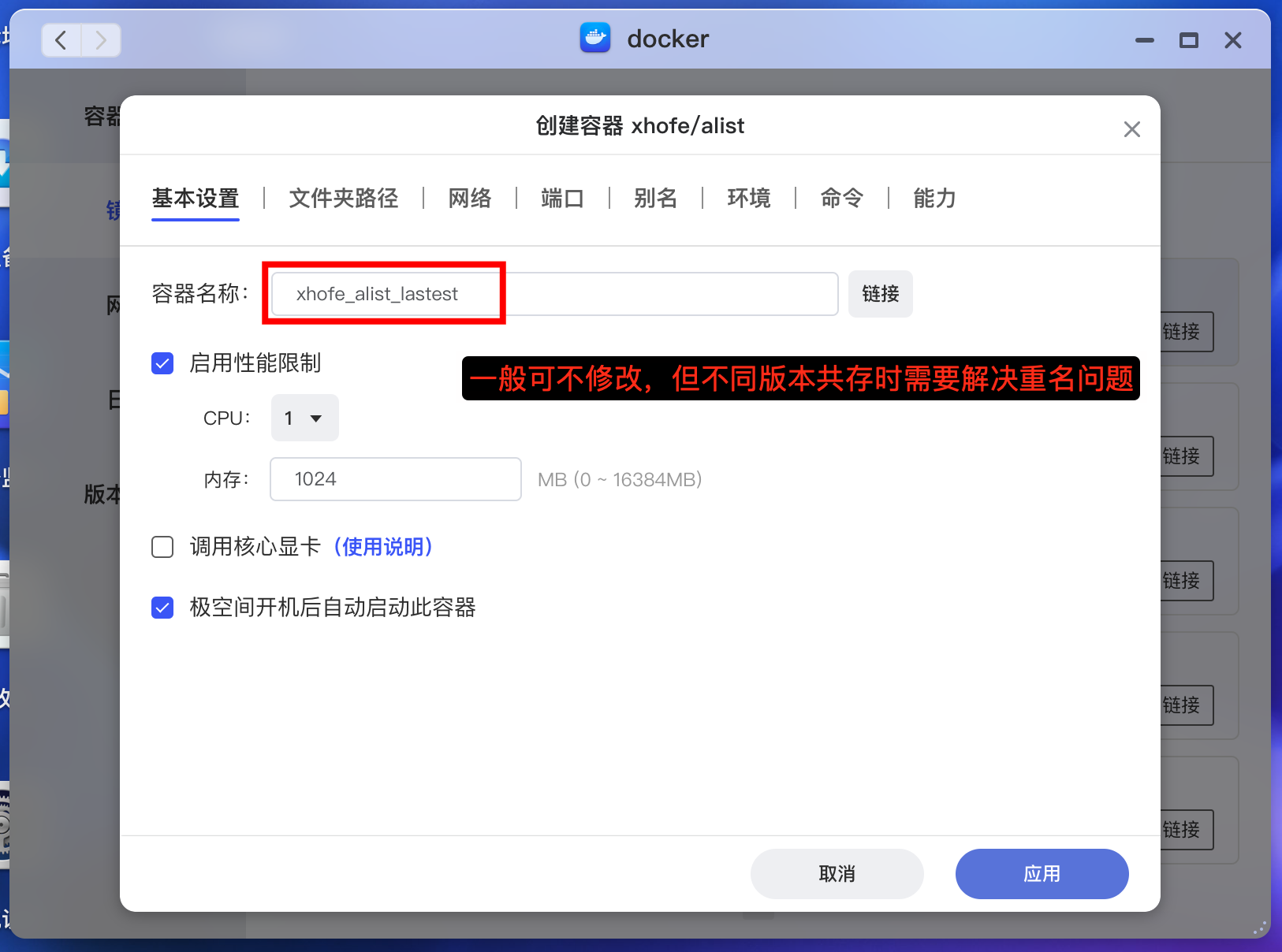Click the 取消 button
Viewport: 1282px width, 952px height.
pyautogui.click(x=837, y=874)
